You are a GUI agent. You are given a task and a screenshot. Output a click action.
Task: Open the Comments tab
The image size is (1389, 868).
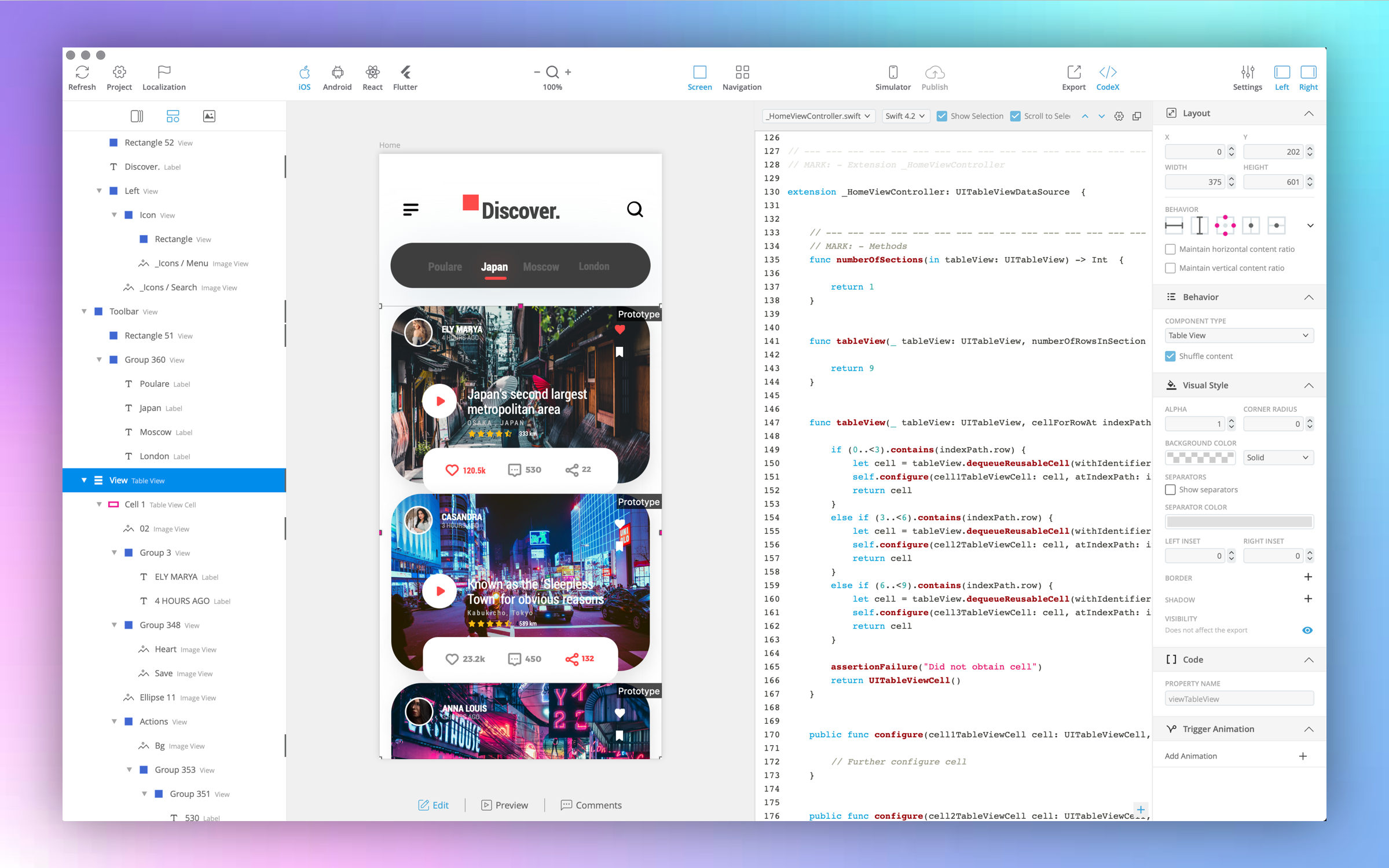click(x=591, y=805)
